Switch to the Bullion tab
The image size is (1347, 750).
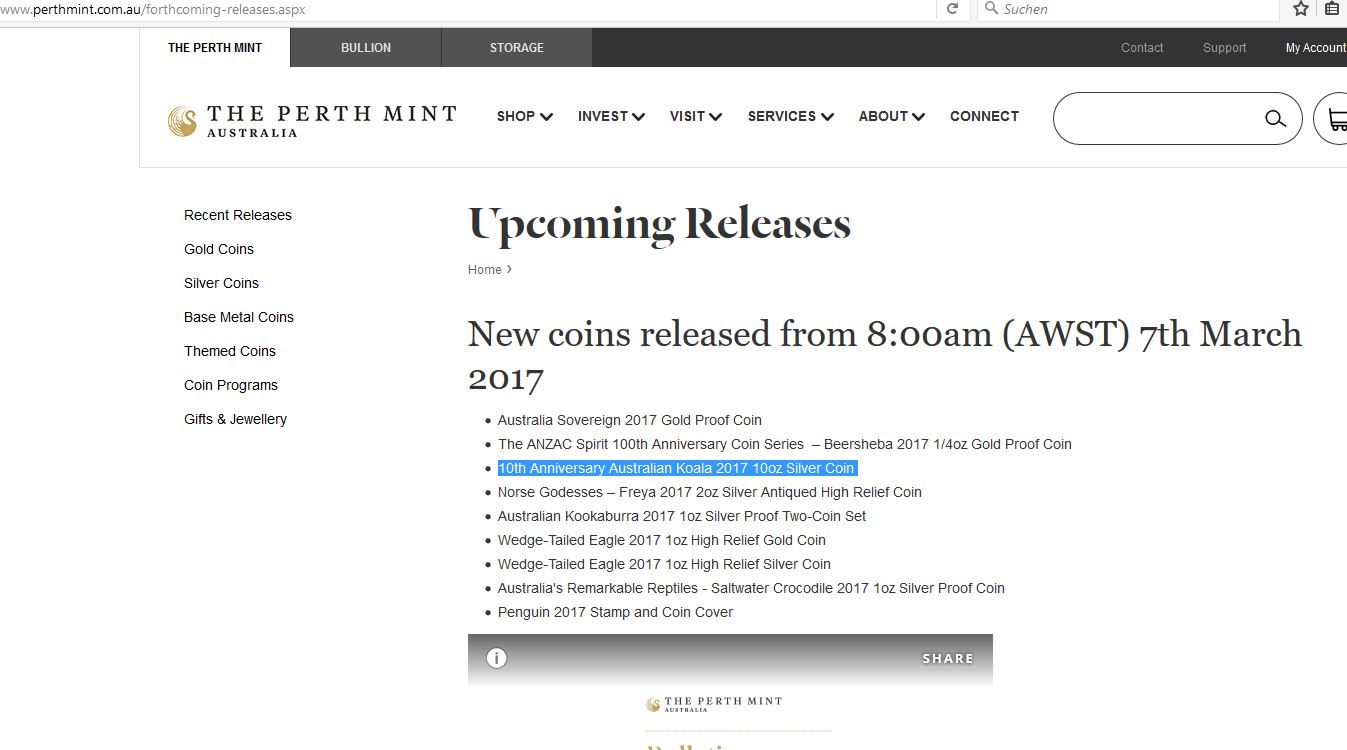point(366,48)
